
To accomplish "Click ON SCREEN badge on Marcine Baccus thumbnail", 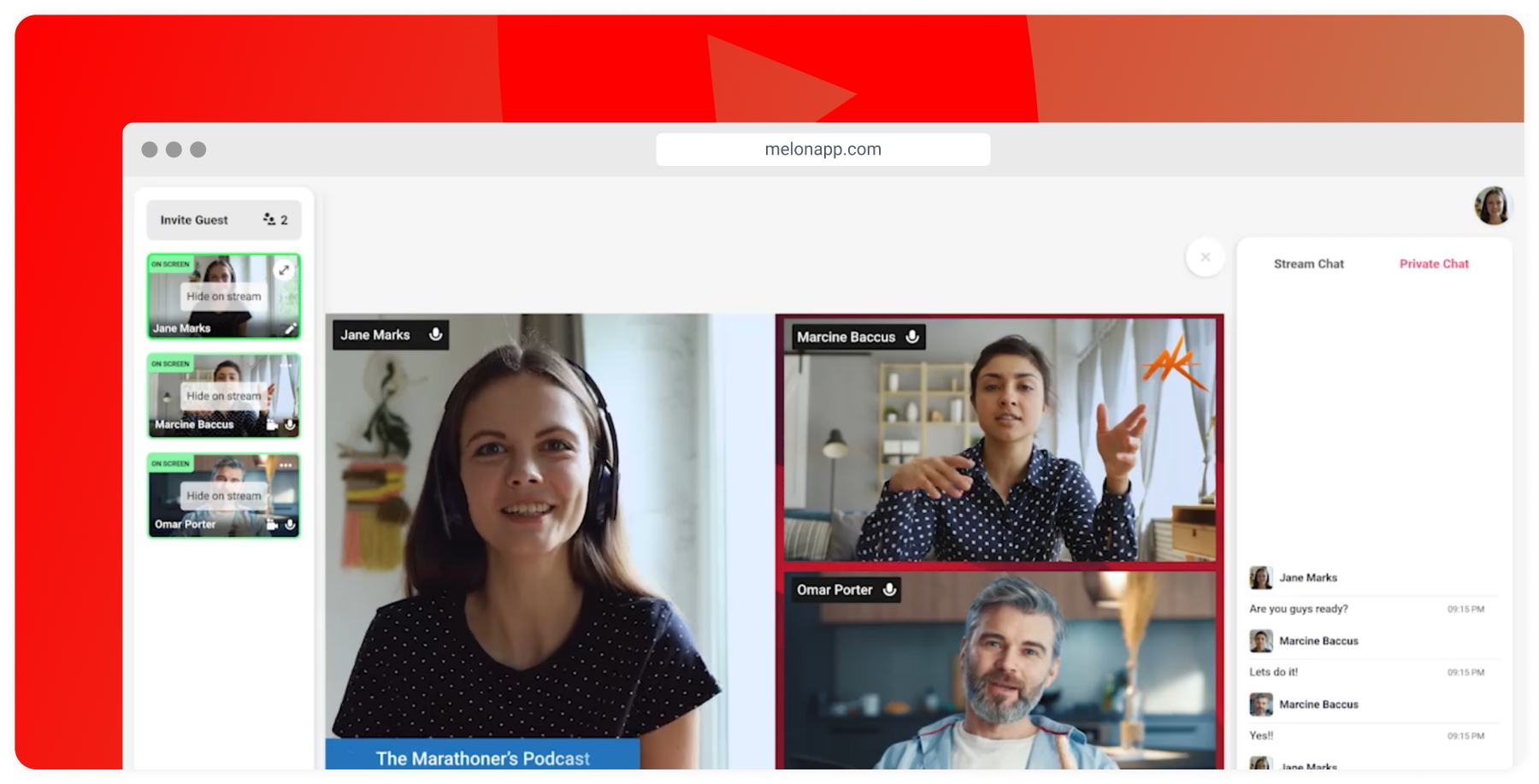I will (x=170, y=364).
